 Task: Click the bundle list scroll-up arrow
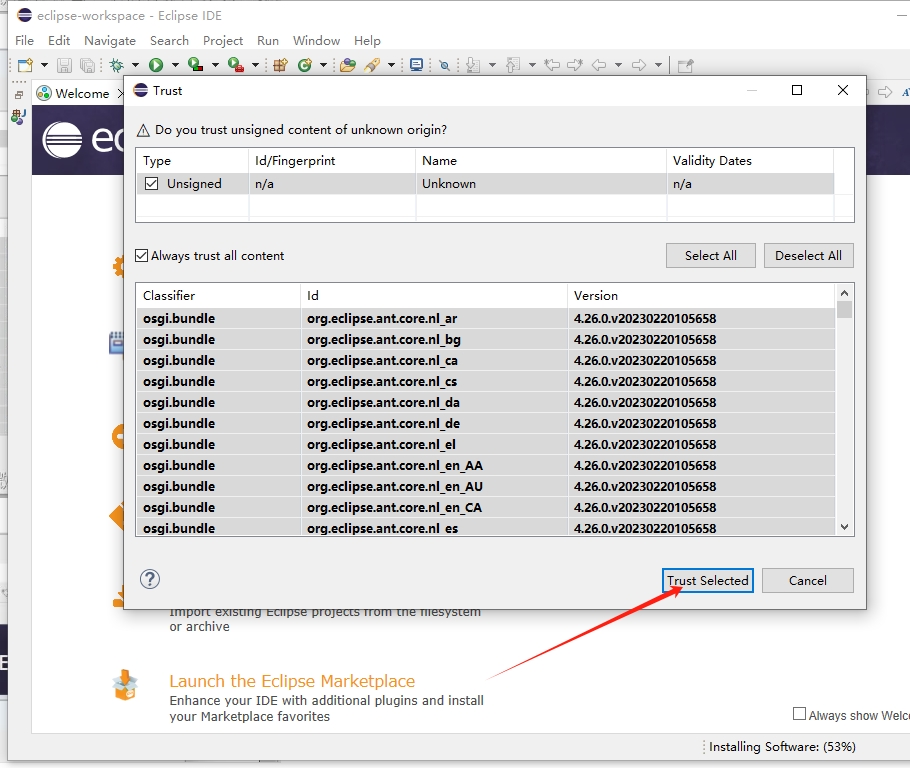point(844,293)
